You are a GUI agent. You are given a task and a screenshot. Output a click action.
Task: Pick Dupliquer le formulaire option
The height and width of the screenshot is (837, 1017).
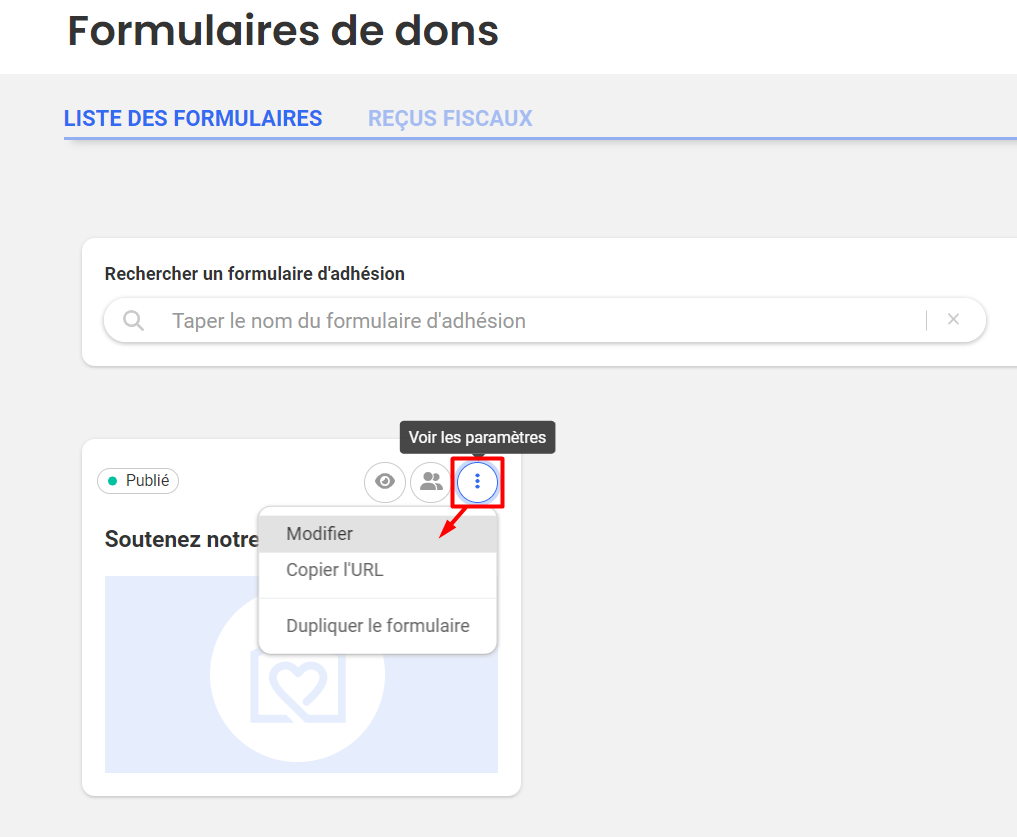pyautogui.click(x=377, y=625)
